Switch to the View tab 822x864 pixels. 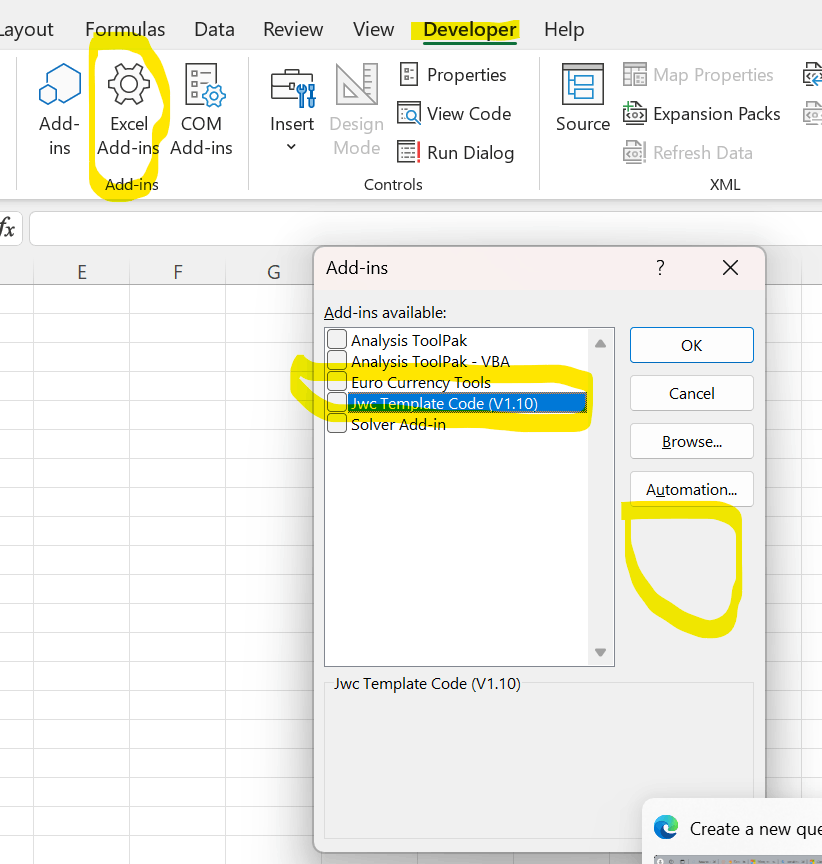coord(374,29)
